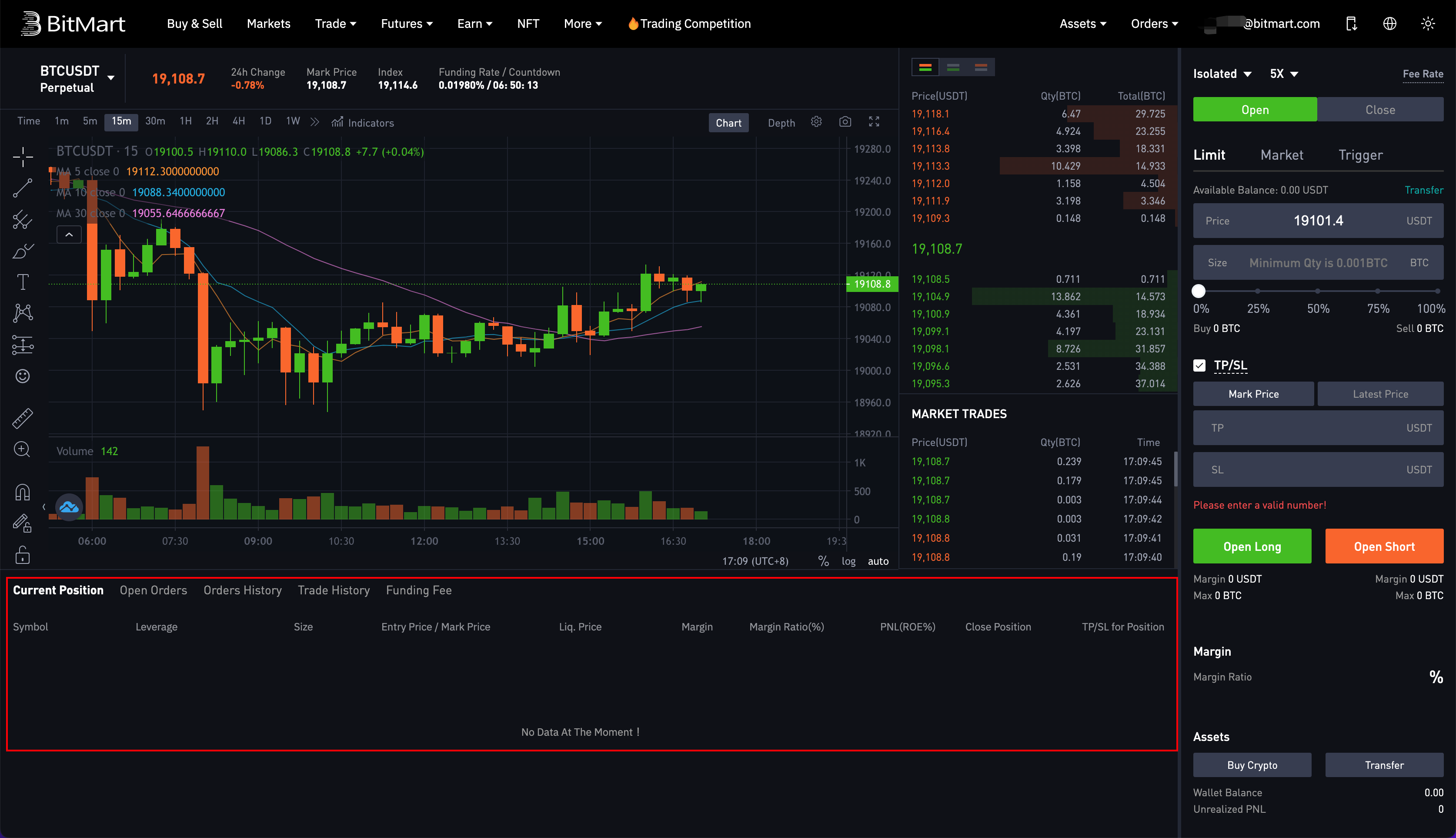Click the order size slider handle
The image size is (1456, 838).
point(1198,291)
